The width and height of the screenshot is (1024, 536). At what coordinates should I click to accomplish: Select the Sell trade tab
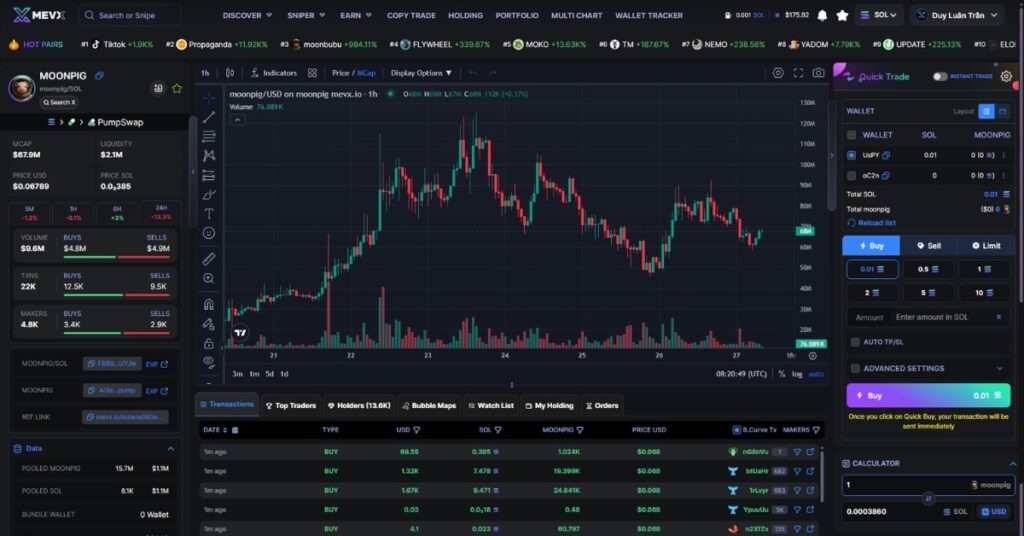pos(929,245)
